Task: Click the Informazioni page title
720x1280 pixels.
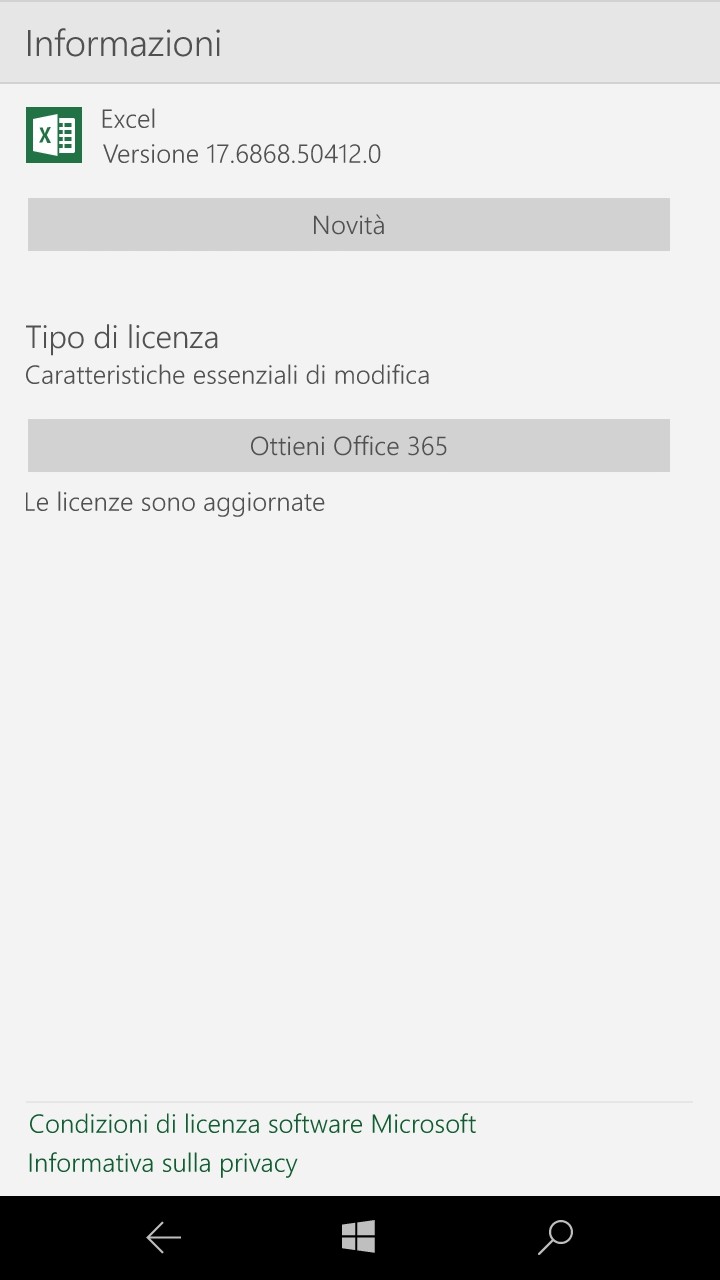Action: 123,43
